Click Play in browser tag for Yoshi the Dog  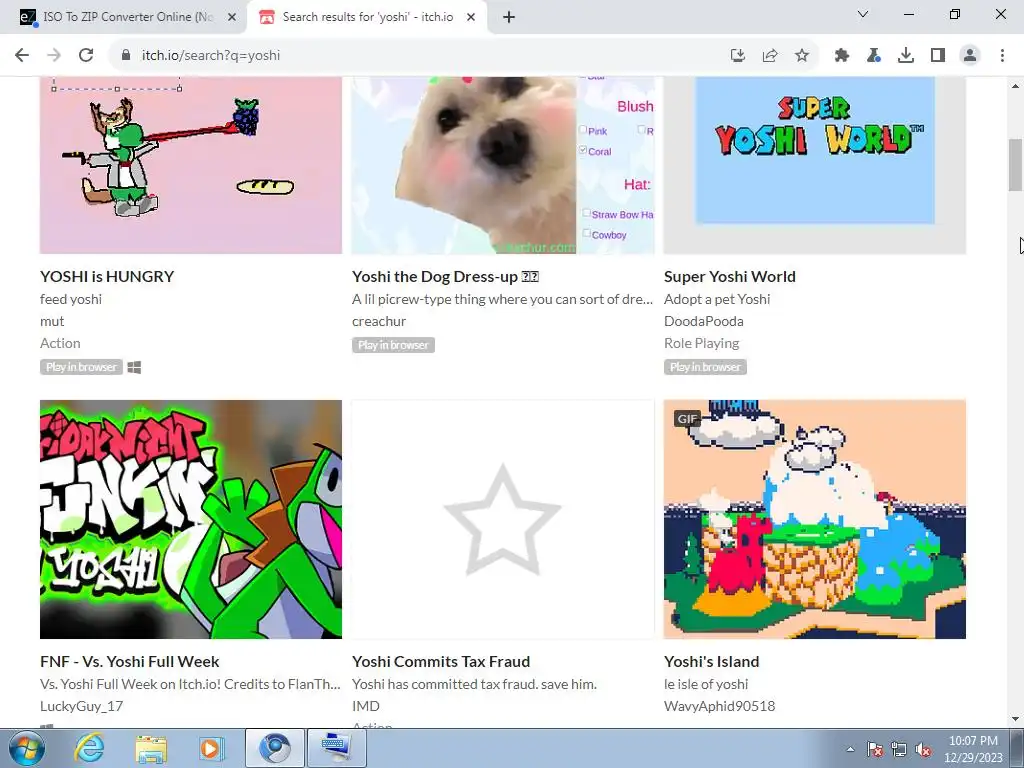point(393,345)
